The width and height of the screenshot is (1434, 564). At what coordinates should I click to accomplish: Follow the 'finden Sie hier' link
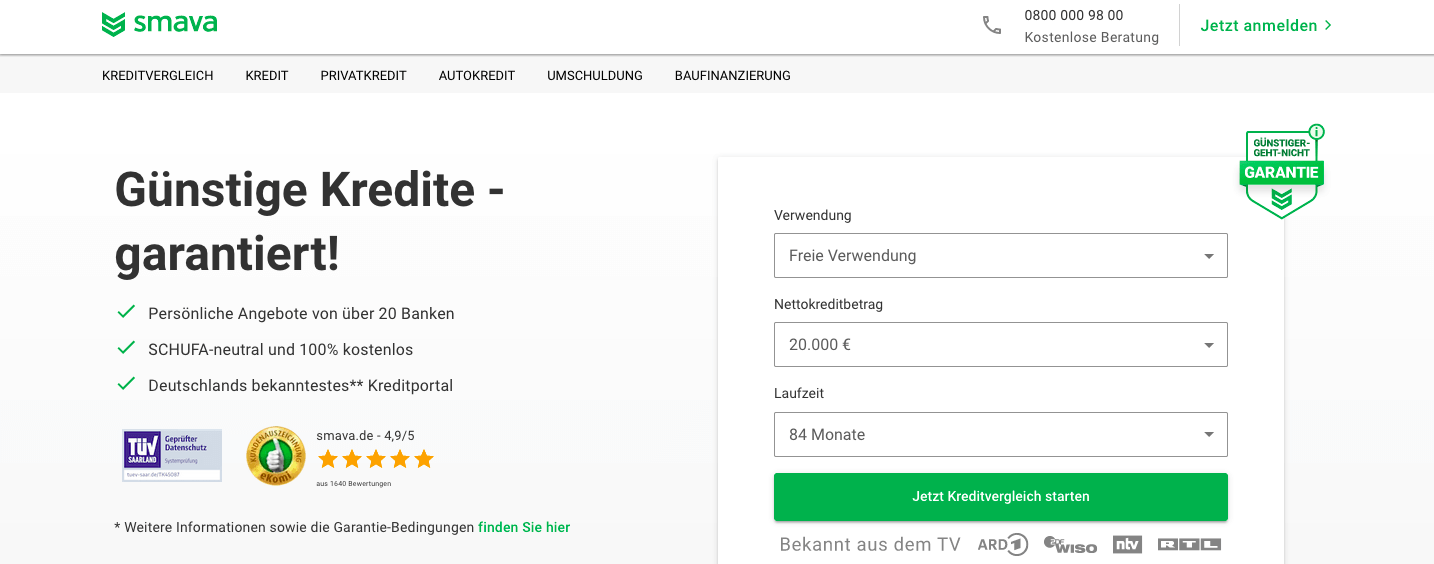[x=524, y=527]
